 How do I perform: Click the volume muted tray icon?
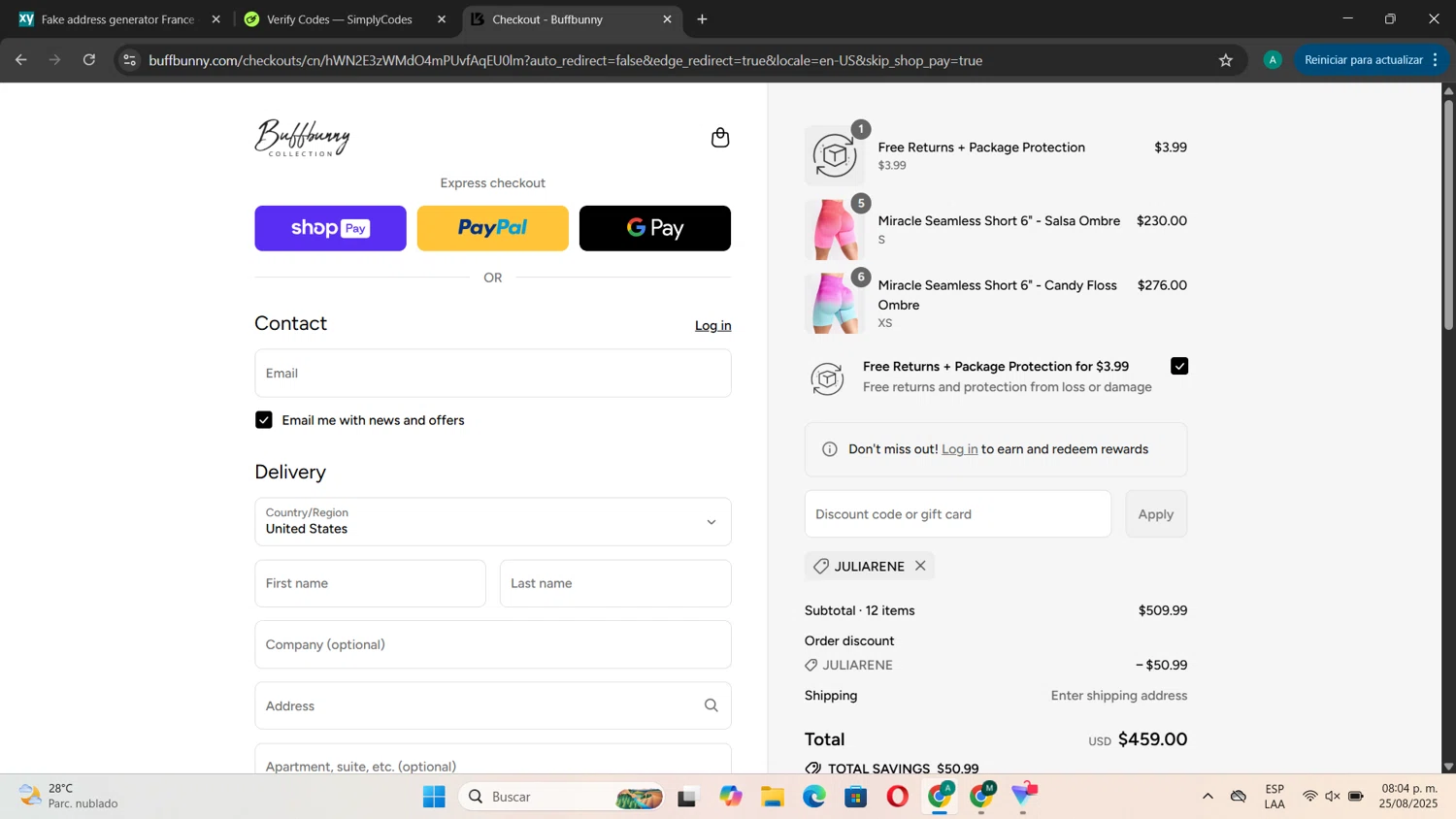point(1333,797)
